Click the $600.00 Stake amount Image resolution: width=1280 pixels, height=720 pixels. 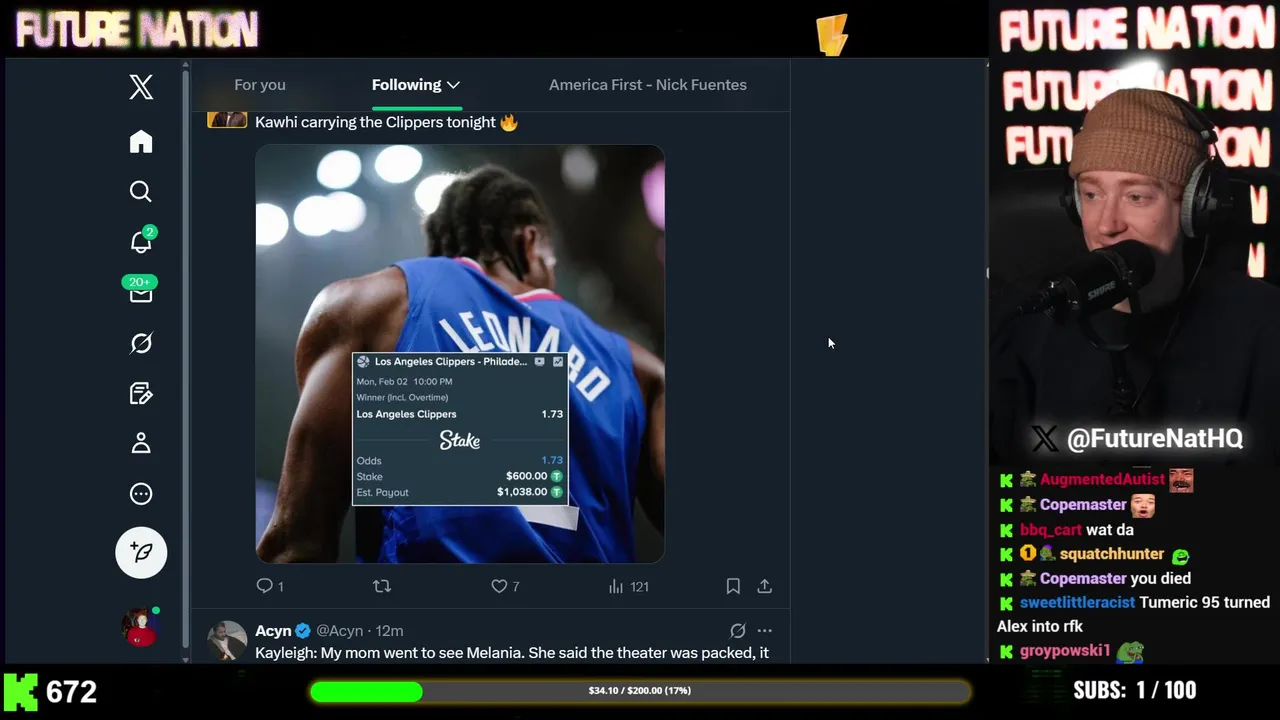(526, 476)
